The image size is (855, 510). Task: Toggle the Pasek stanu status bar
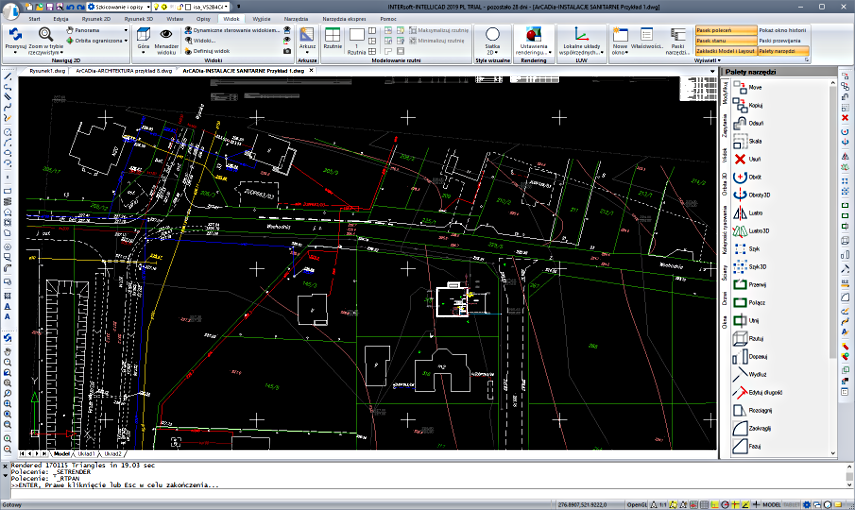(726, 40)
